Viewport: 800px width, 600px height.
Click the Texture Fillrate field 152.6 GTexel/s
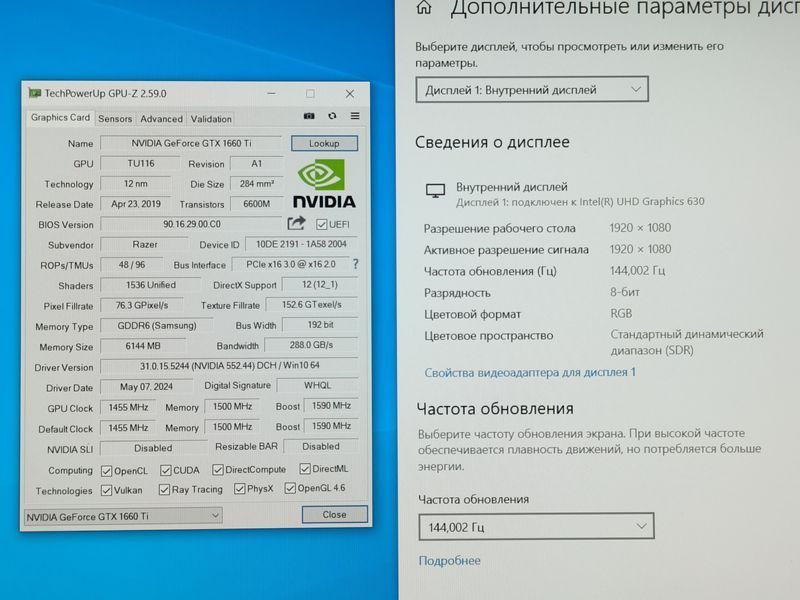(312, 305)
